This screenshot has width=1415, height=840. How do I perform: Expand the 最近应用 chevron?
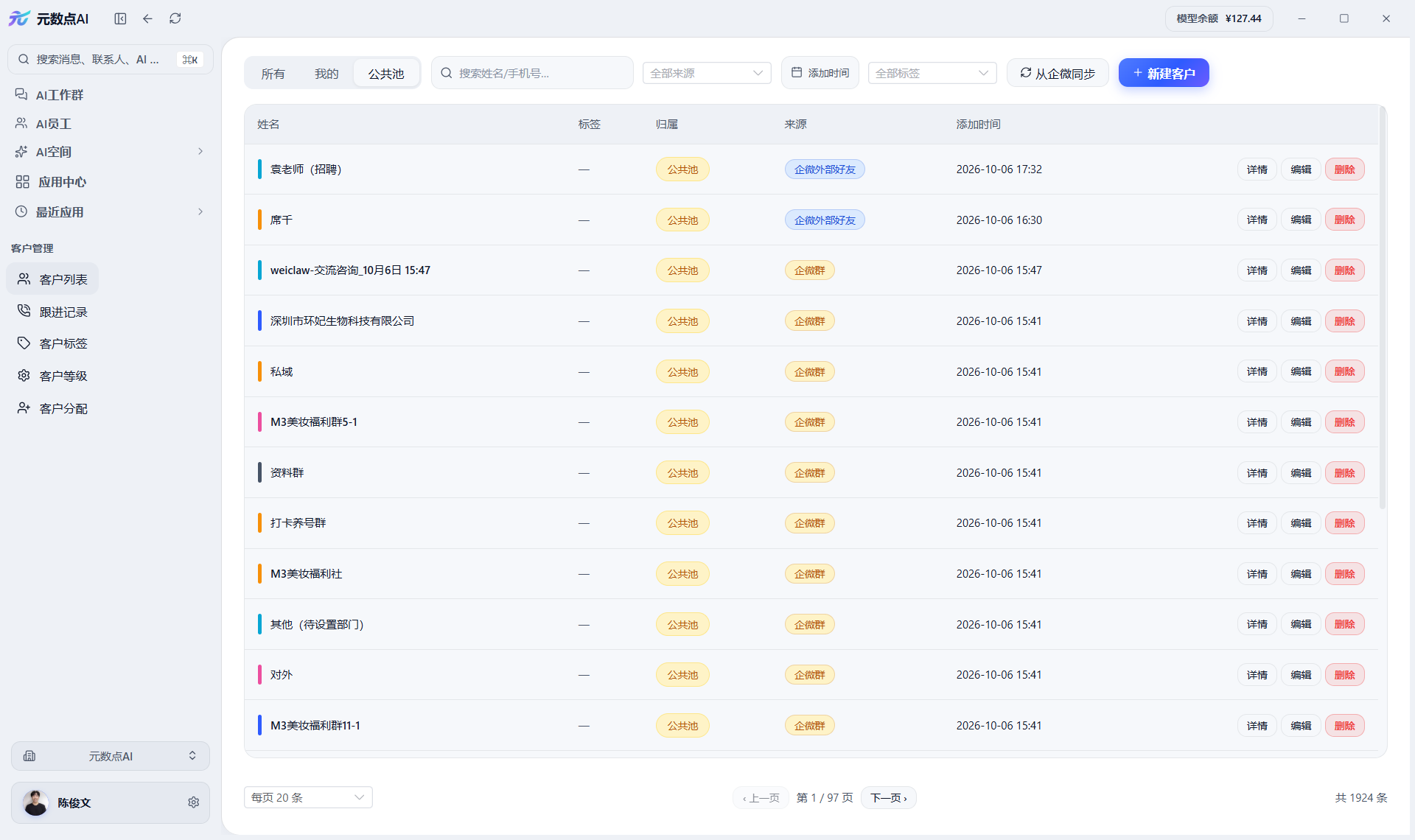(200, 212)
